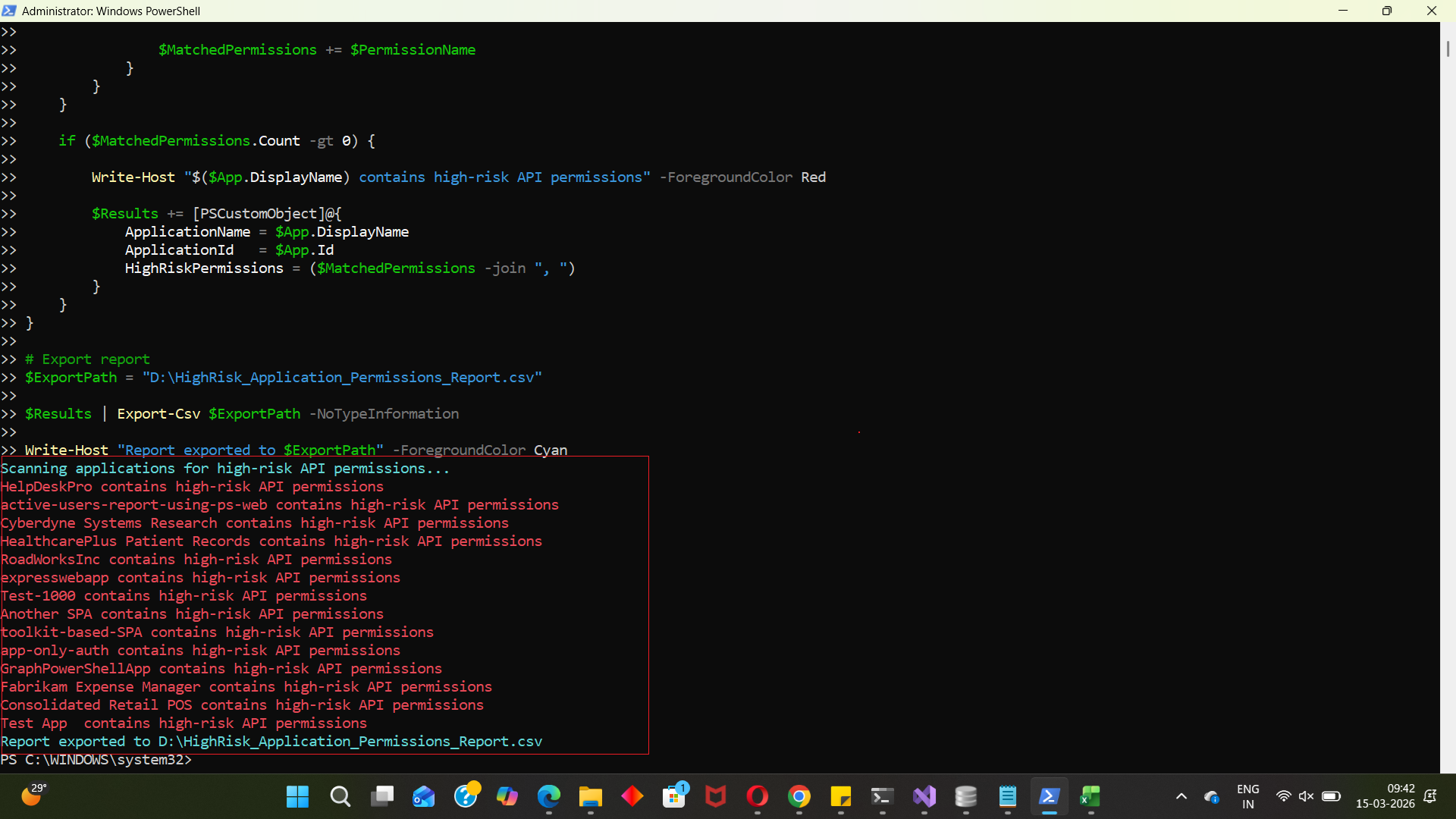
Task: Launch File Explorer from taskbar
Action: [x=590, y=796]
